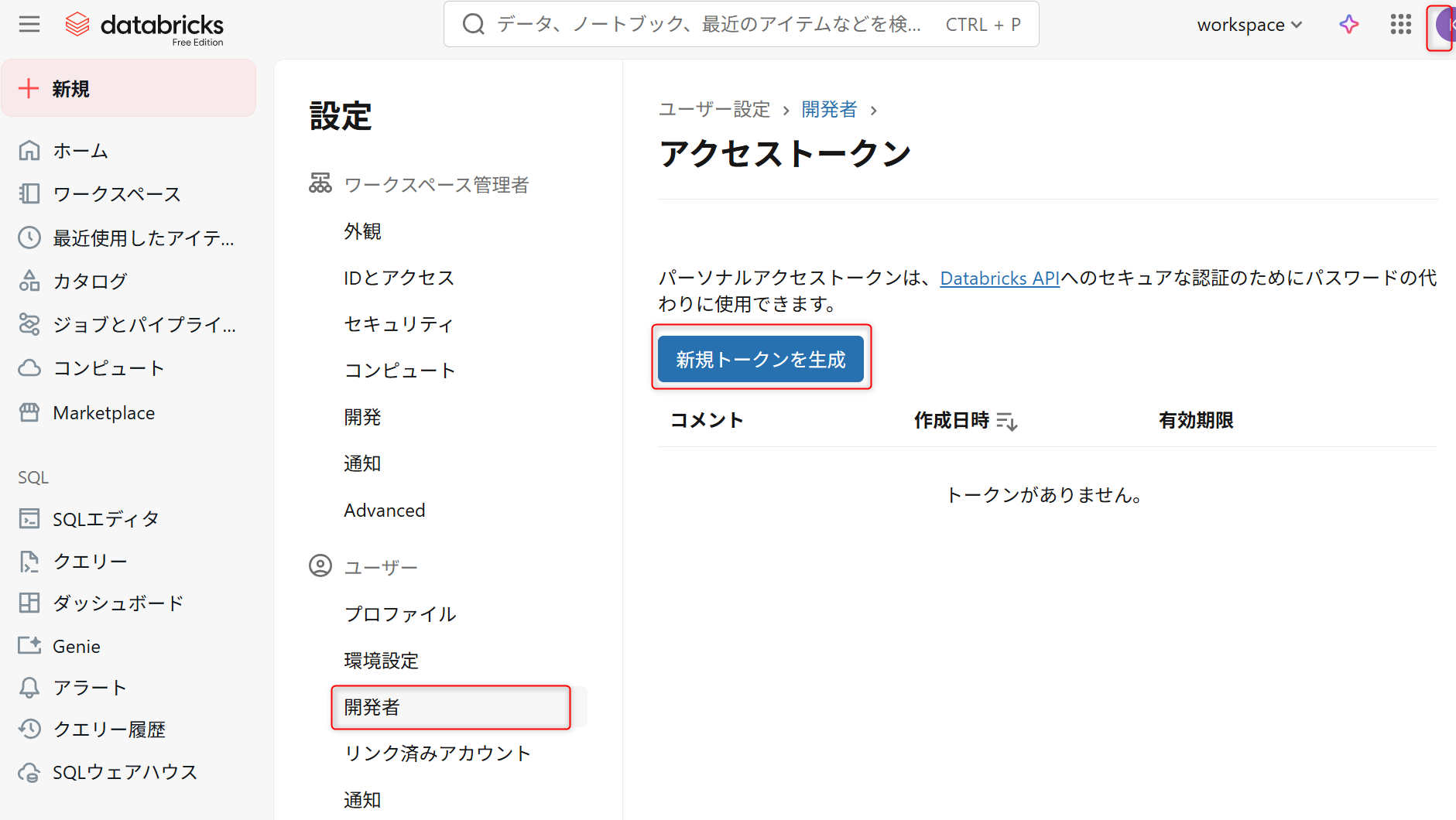Open the セキュリティ settings section
The width and height of the screenshot is (1456, 820).
click(399, 324)
